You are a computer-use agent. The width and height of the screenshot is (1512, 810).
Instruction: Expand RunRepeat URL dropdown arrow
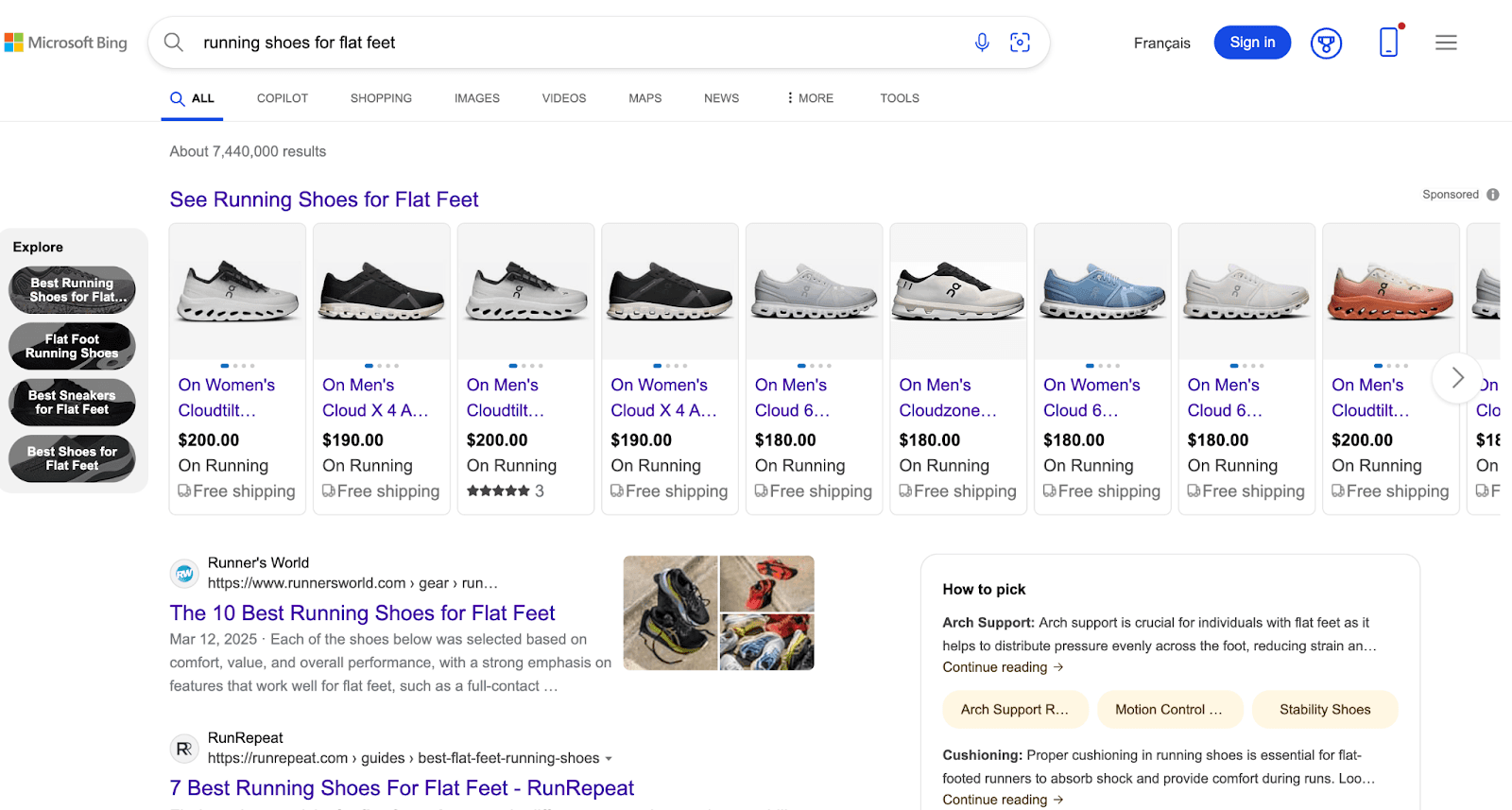[609, 759]
